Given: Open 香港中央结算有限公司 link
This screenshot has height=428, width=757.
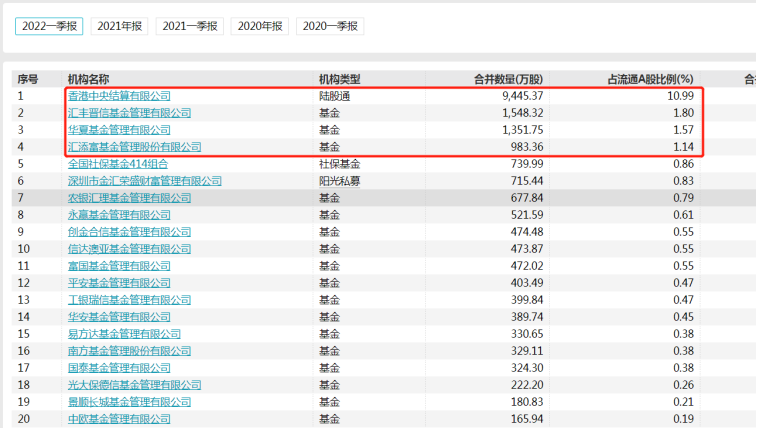Looking at the screenshot, I should [119, 96].
